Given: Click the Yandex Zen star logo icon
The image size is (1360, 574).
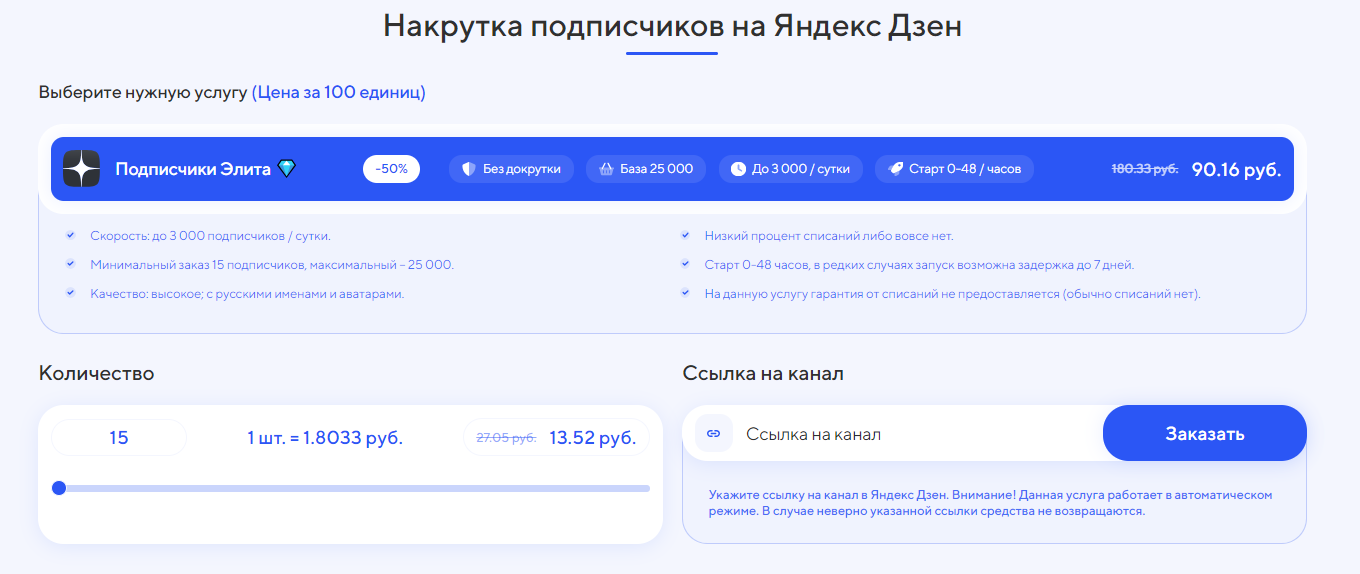Looking at the screenshot, I should 82,169.
